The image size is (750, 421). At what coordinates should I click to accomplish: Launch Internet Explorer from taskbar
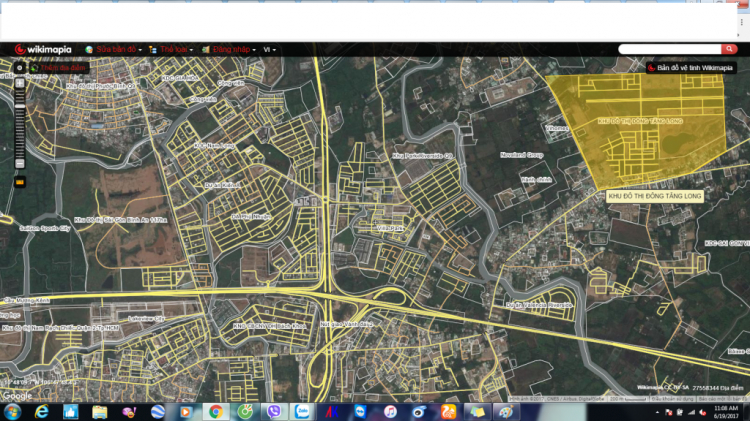(x=42, y=412)
